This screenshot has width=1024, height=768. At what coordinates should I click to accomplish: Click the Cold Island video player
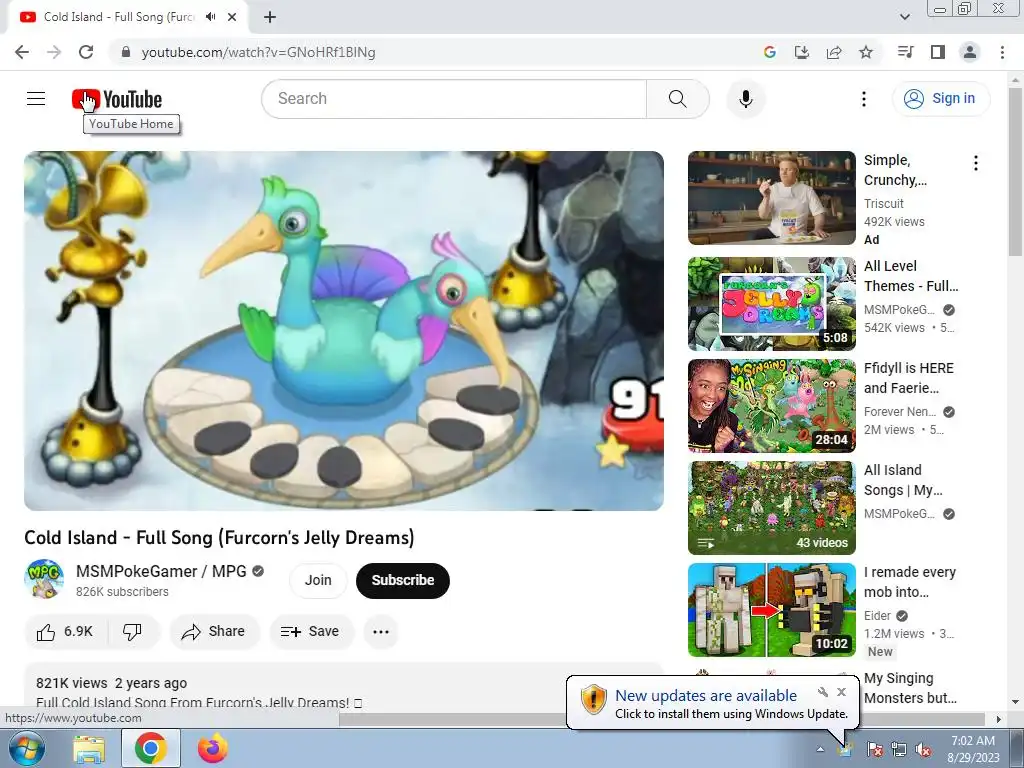344,330
